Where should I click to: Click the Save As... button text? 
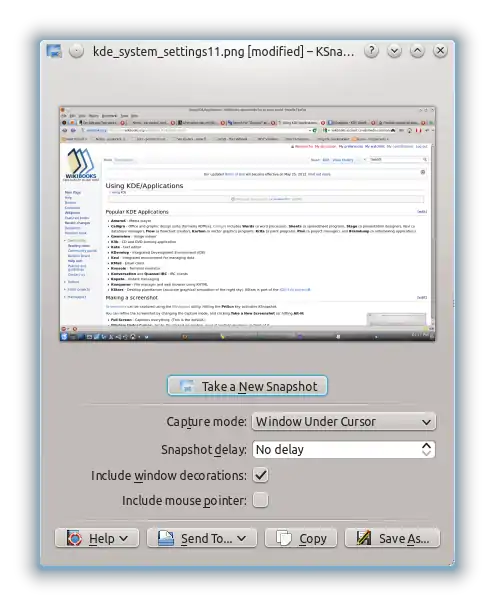click(404, 538)
